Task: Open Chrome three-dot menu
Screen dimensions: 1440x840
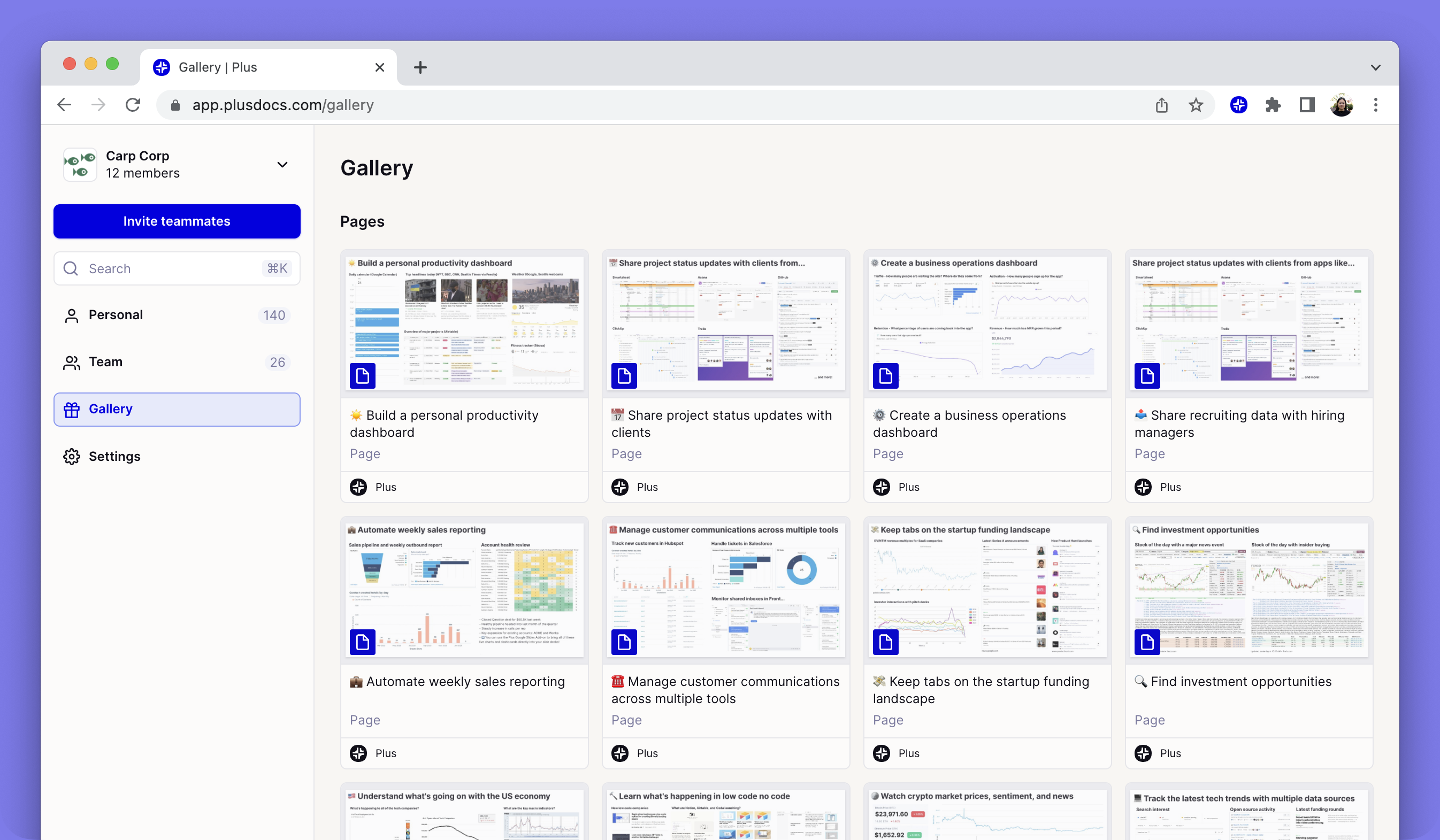Action: click(x=1375, y=104)
